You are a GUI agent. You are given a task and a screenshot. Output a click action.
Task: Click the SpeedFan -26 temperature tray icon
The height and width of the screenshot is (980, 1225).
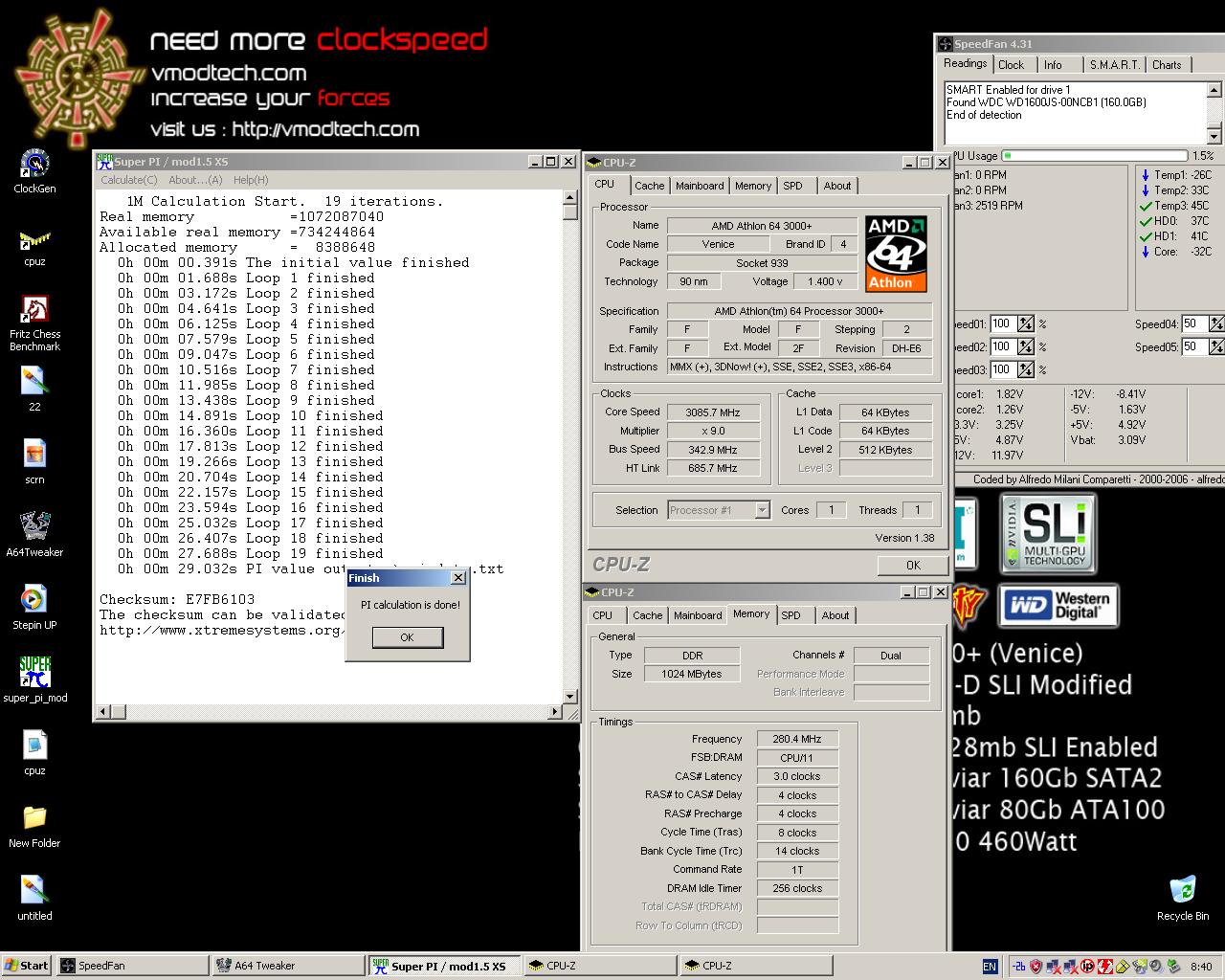point(1019,967)
